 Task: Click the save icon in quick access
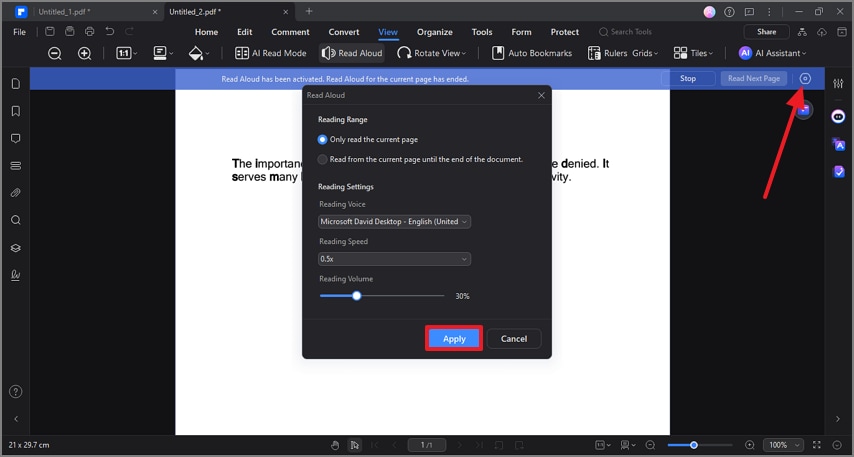(50, 32)
